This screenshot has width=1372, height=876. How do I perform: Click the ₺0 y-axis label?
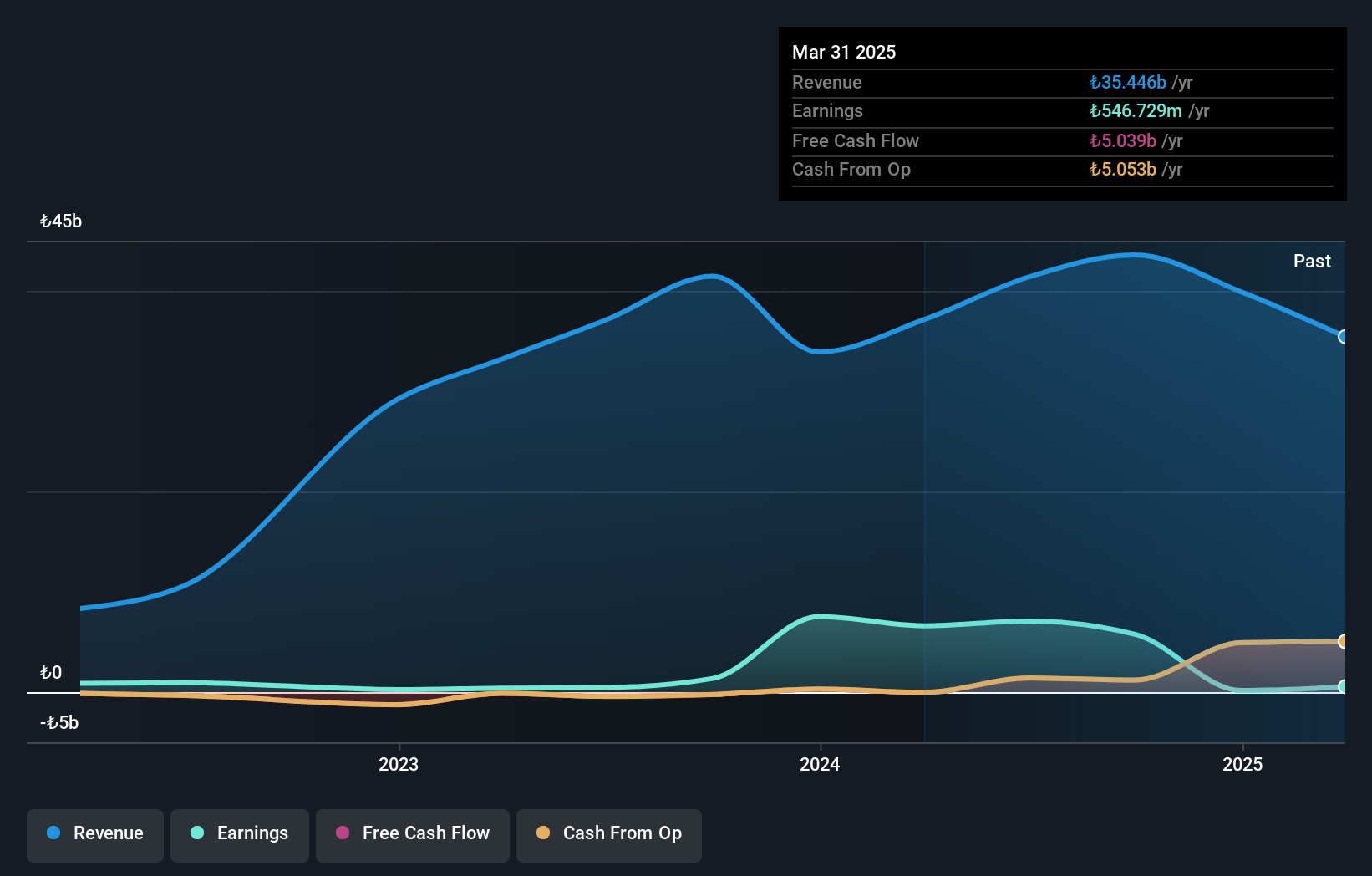tap(51, 673)
